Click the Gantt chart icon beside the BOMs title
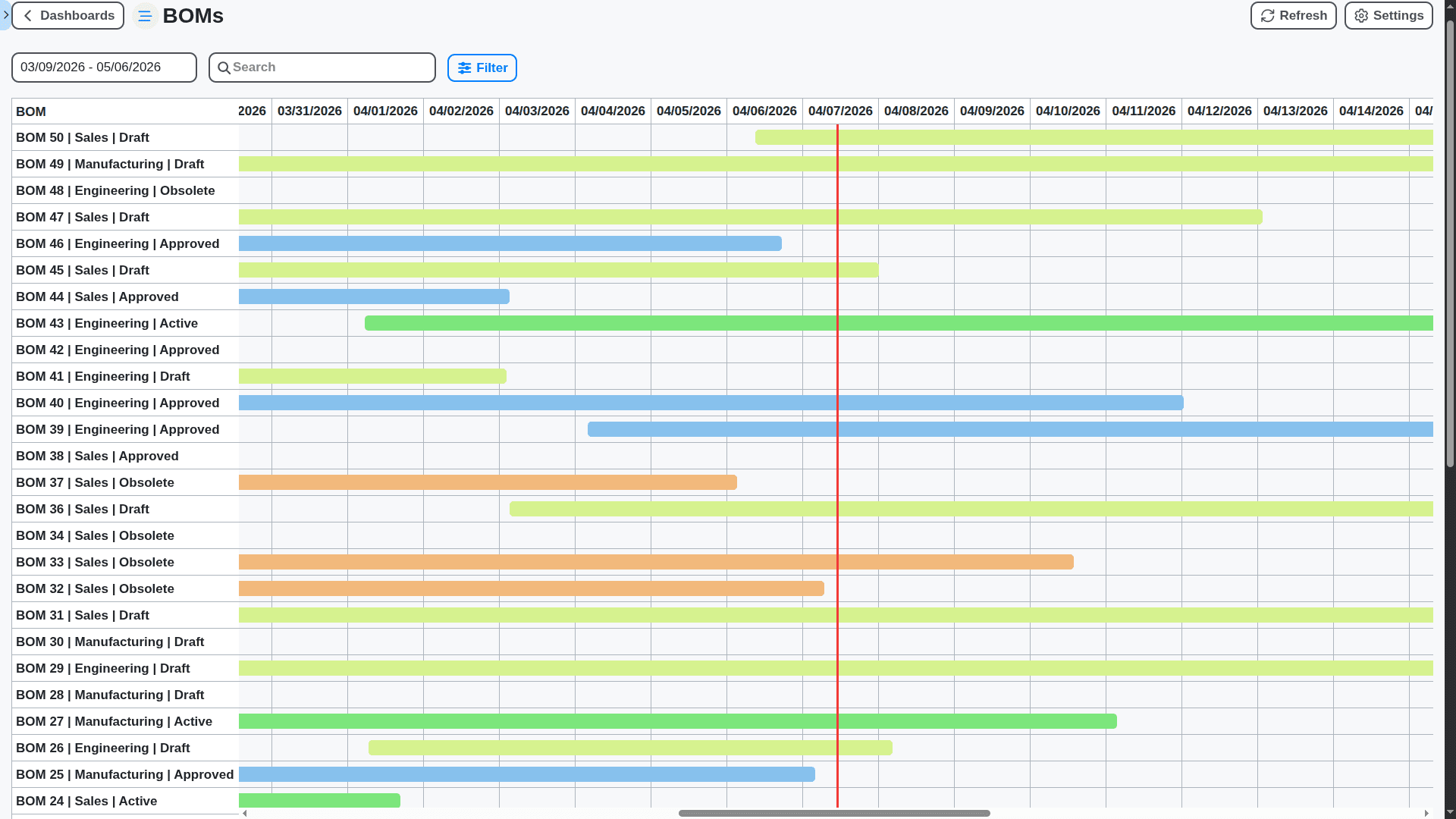Screen dimensions: 1456x819 (x=144, y=15)
